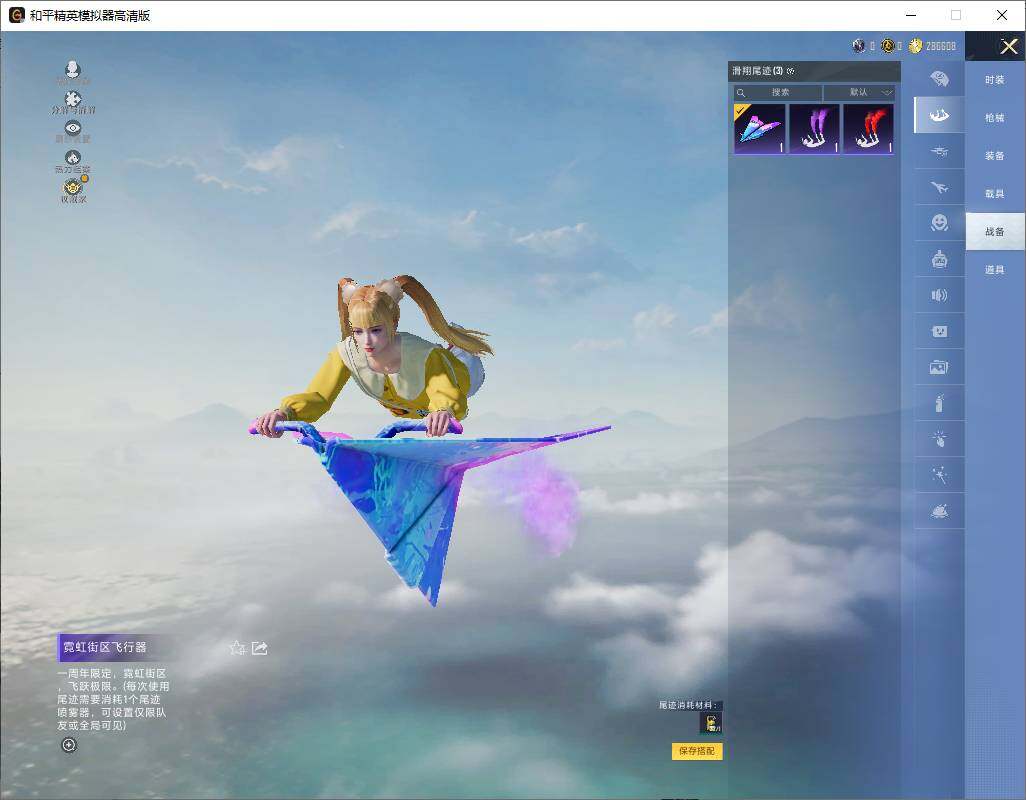This screenshot has height=800, width=1026.
Task: Close the wardrobe with the X icon
Action: pos(1008,46)
